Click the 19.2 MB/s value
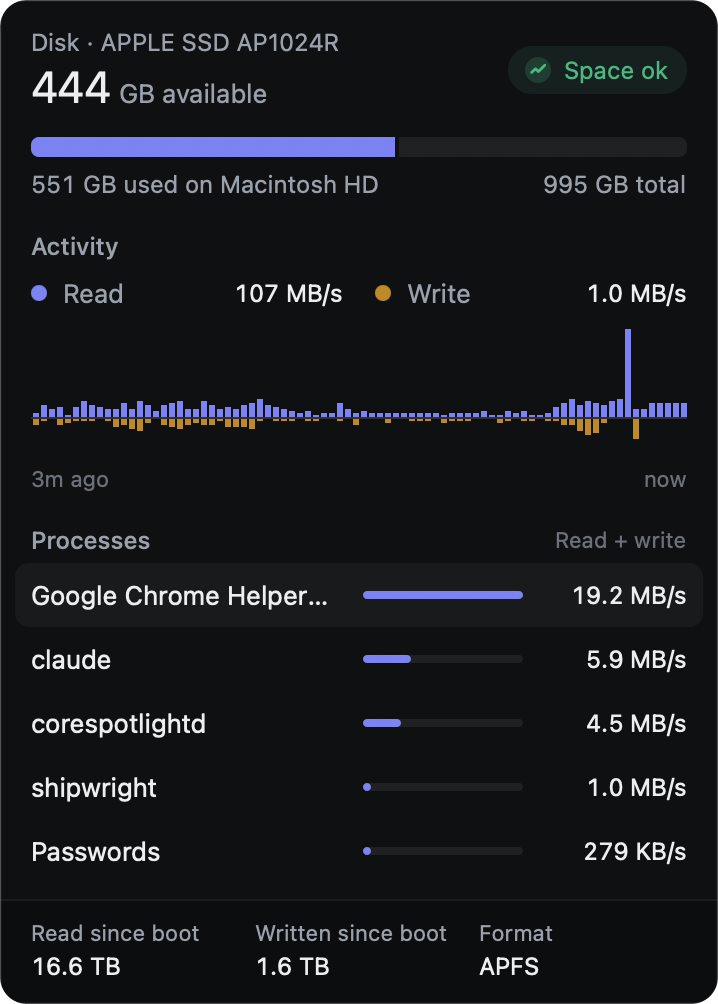This screenshot has height=1004, width=718. 629,595
